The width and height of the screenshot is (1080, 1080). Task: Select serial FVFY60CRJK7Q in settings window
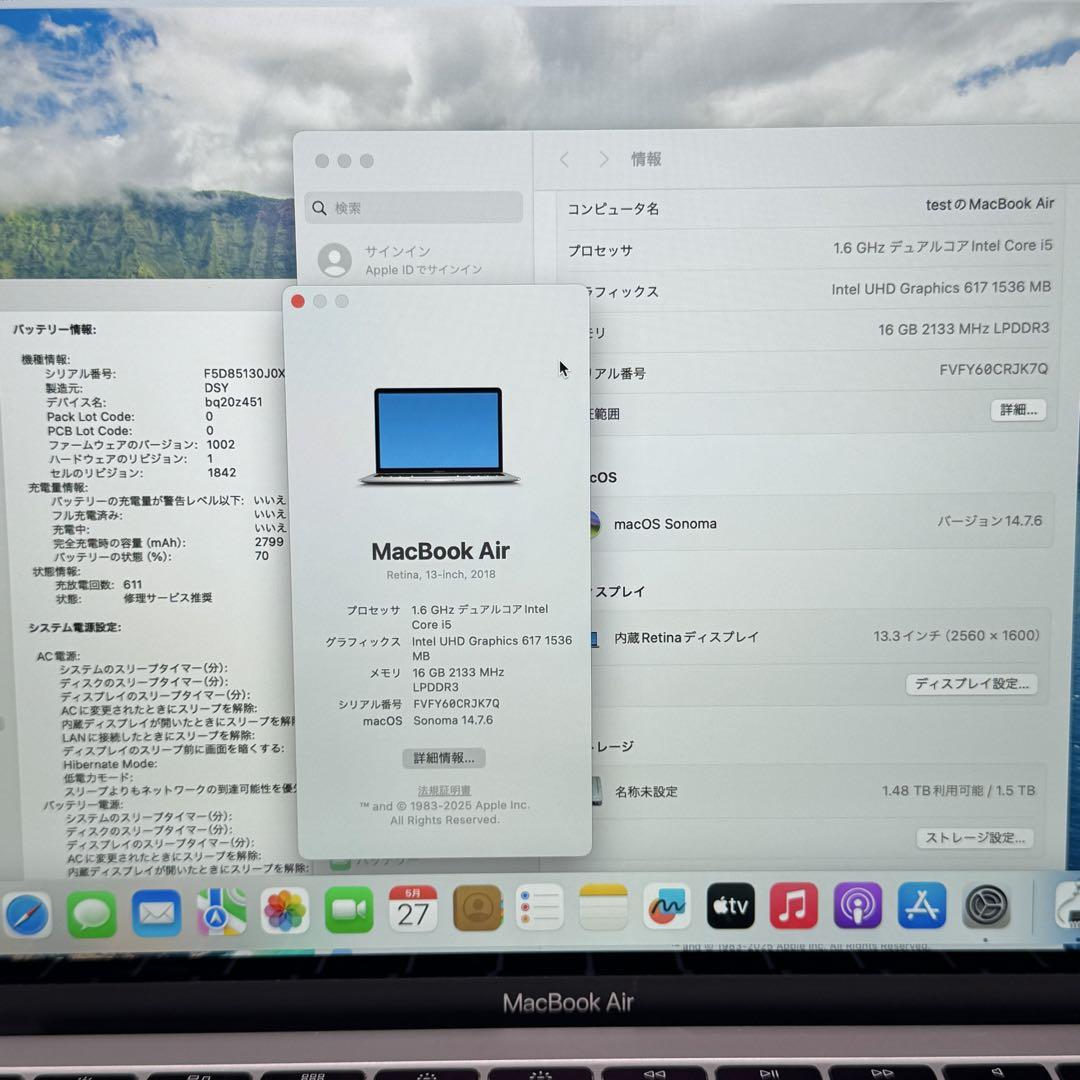pos(993,370)
